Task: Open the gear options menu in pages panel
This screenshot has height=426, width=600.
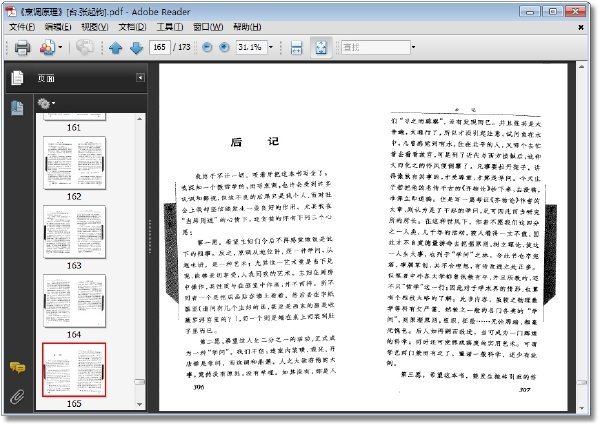Action: coord(46,103)
